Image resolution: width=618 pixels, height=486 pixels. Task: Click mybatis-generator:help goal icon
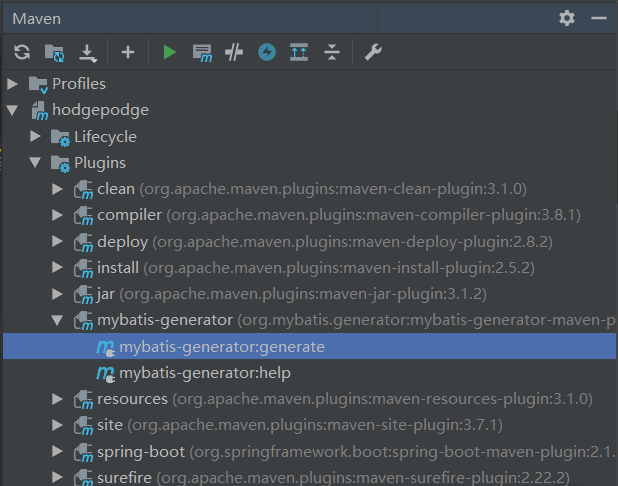[x=106, y=374]
